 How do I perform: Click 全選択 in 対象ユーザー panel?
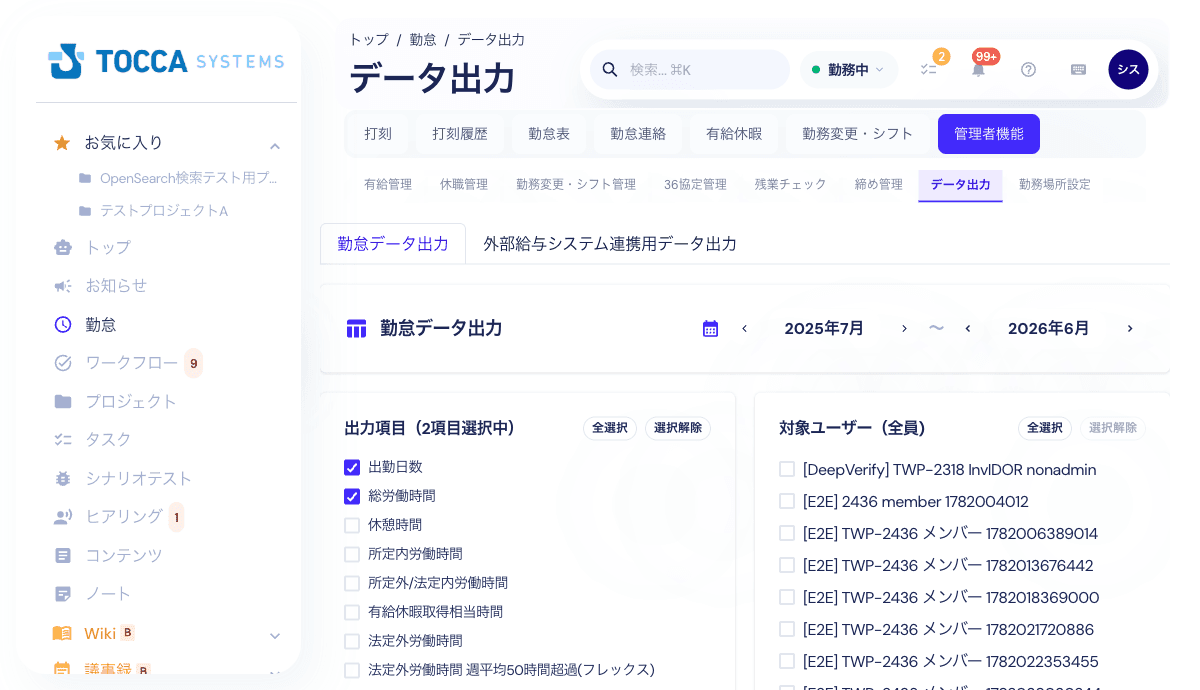(1045, 428)
